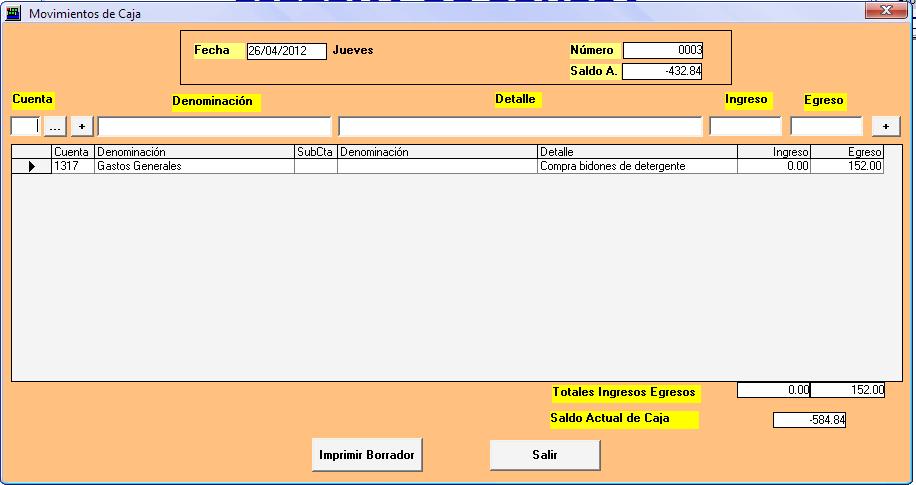Viewport: 916px width, 485px height.
Task: Focus the Ingreso amount entry field
Action: (x=745, y=126)
